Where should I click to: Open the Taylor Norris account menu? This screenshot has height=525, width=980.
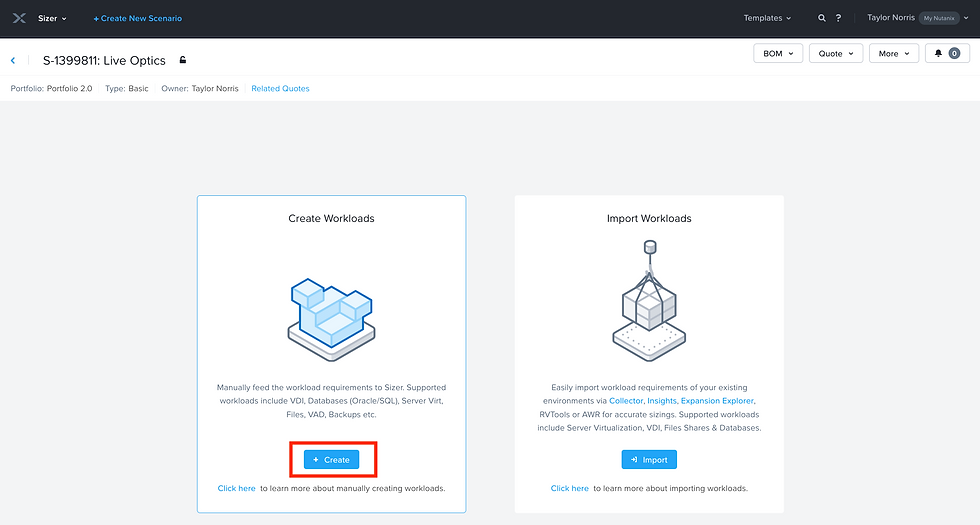(918, 18)
